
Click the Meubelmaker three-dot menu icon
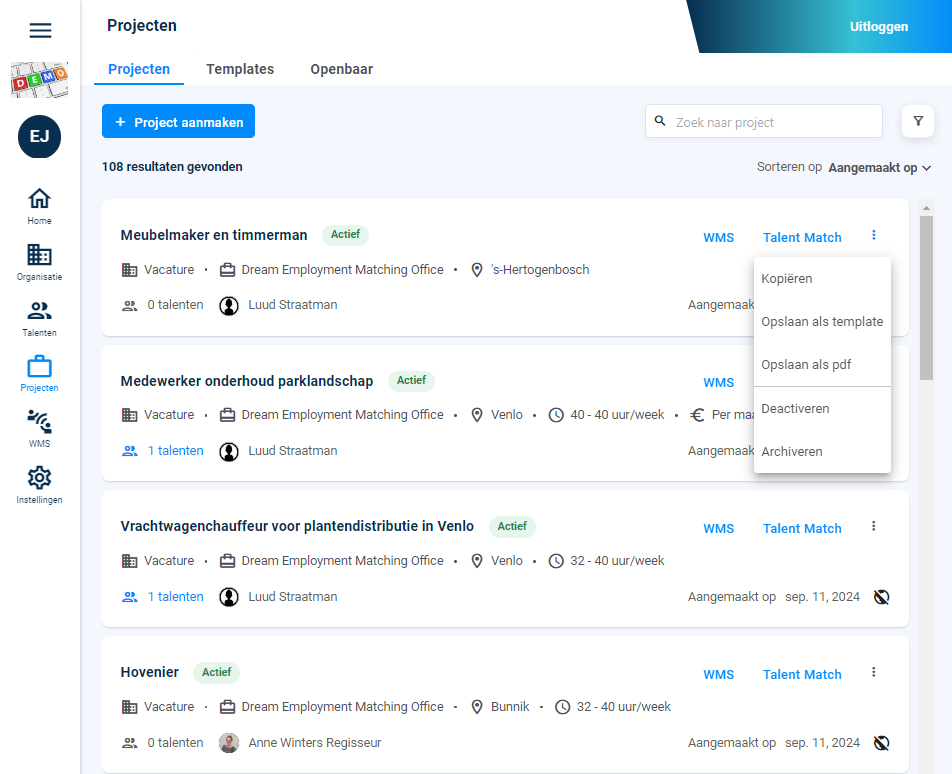tap(874, 235)
